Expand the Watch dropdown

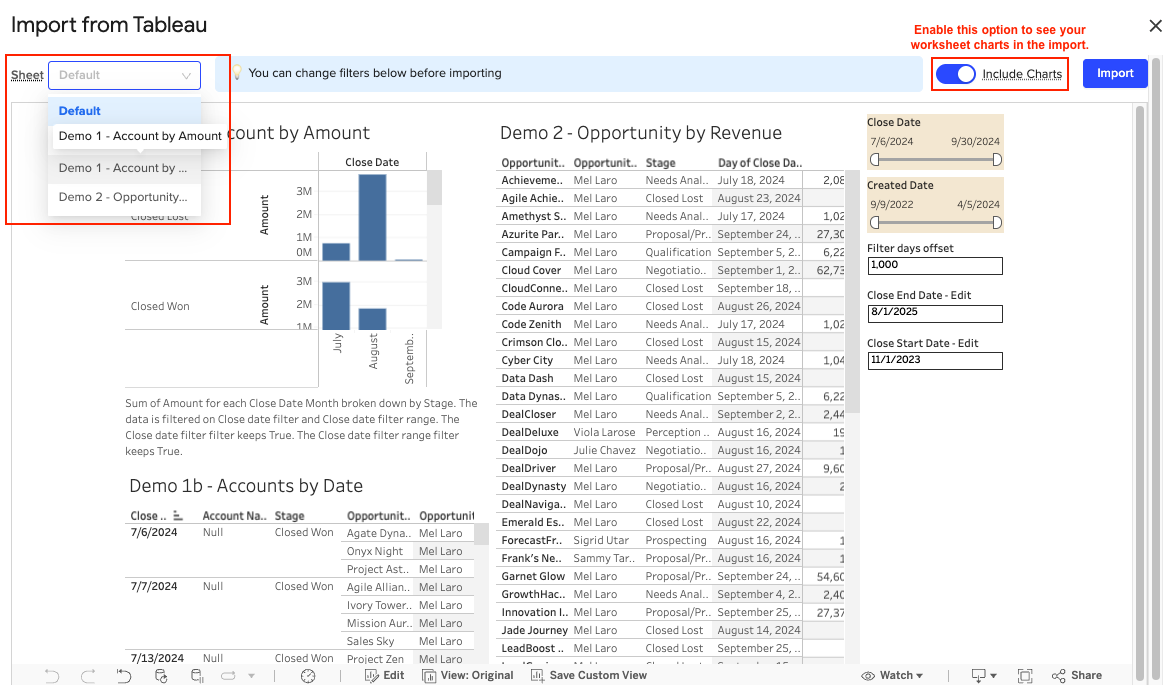tap(892, 676)
